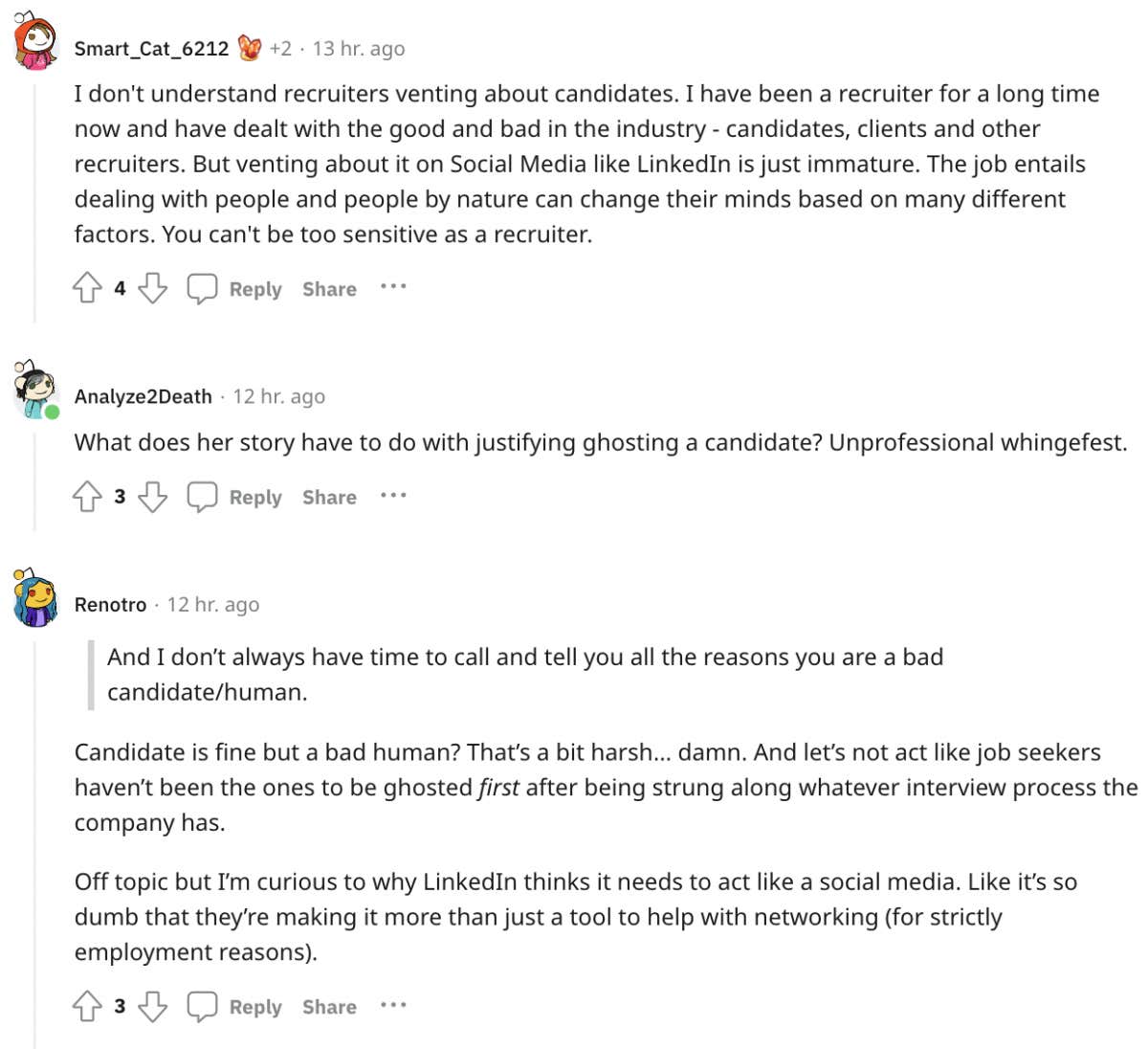Click comment bubble icon on Smart_Cat_6212's comment
The width and height of the screenshot is (1148, 1049).
pyautogui.click(x=202, y=288)
